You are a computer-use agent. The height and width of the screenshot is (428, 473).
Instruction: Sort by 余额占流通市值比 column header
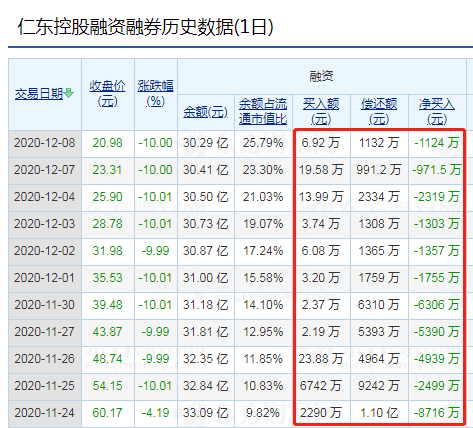tap(263, 112)
